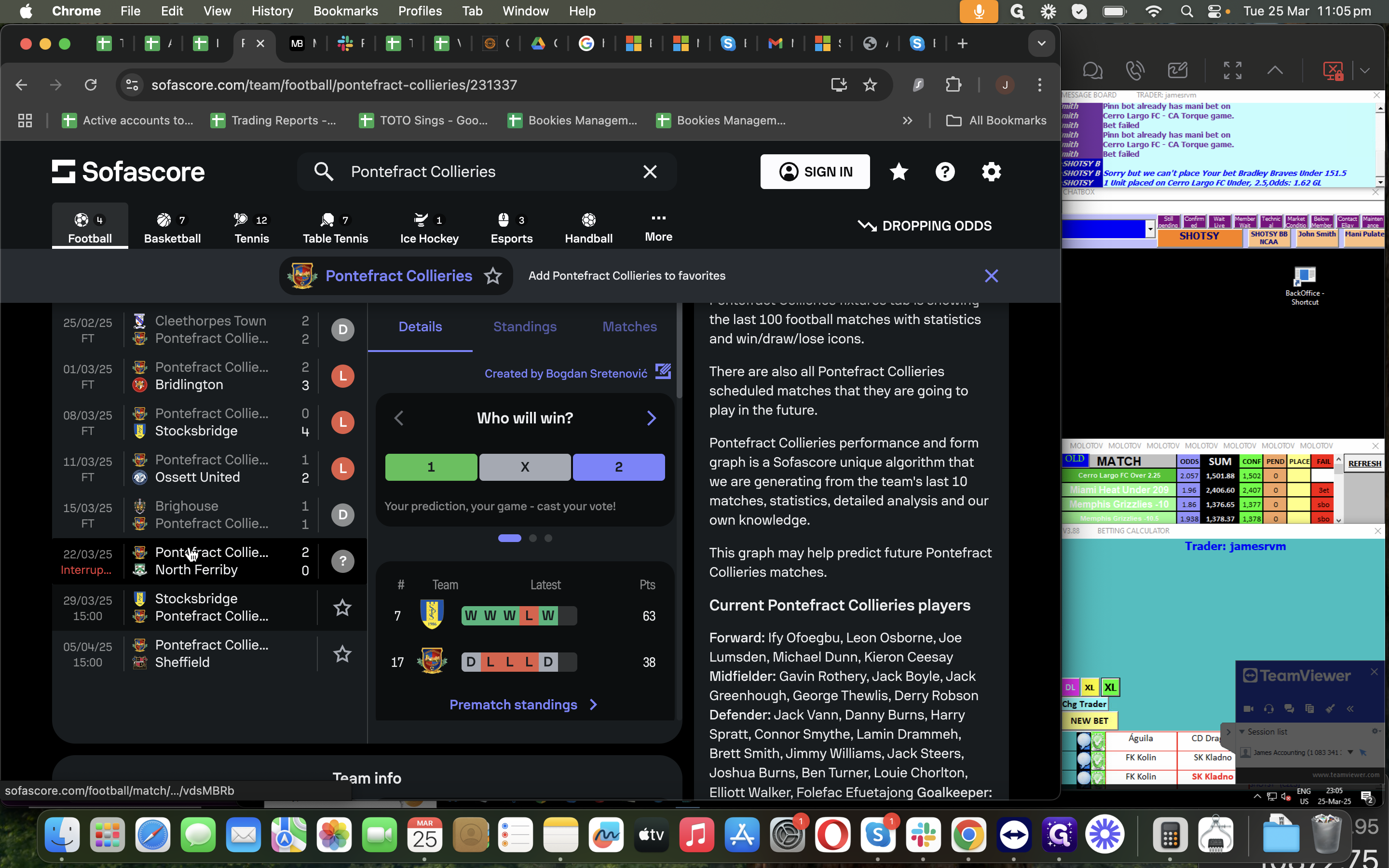Select third dot of prediction carousel
This screenshot has height=868, width=1389.
click(x=548, y=538)
